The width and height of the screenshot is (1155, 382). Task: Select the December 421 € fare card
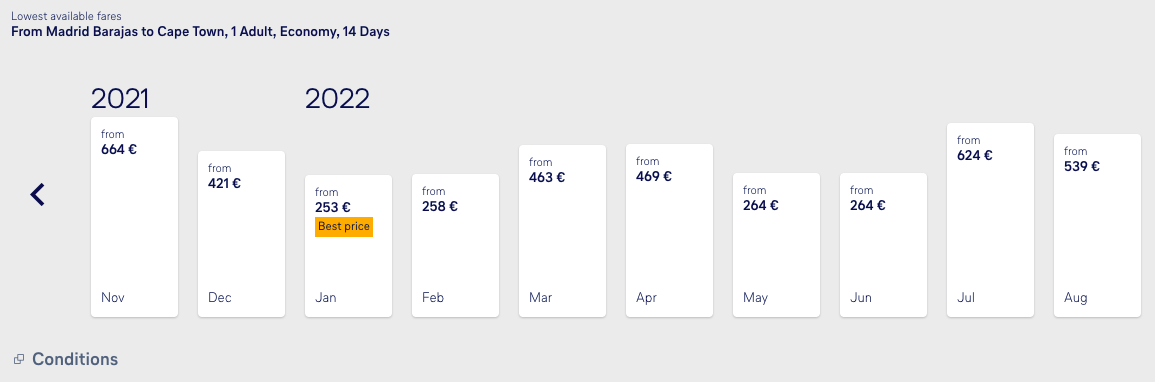click(x=241, y=234)
